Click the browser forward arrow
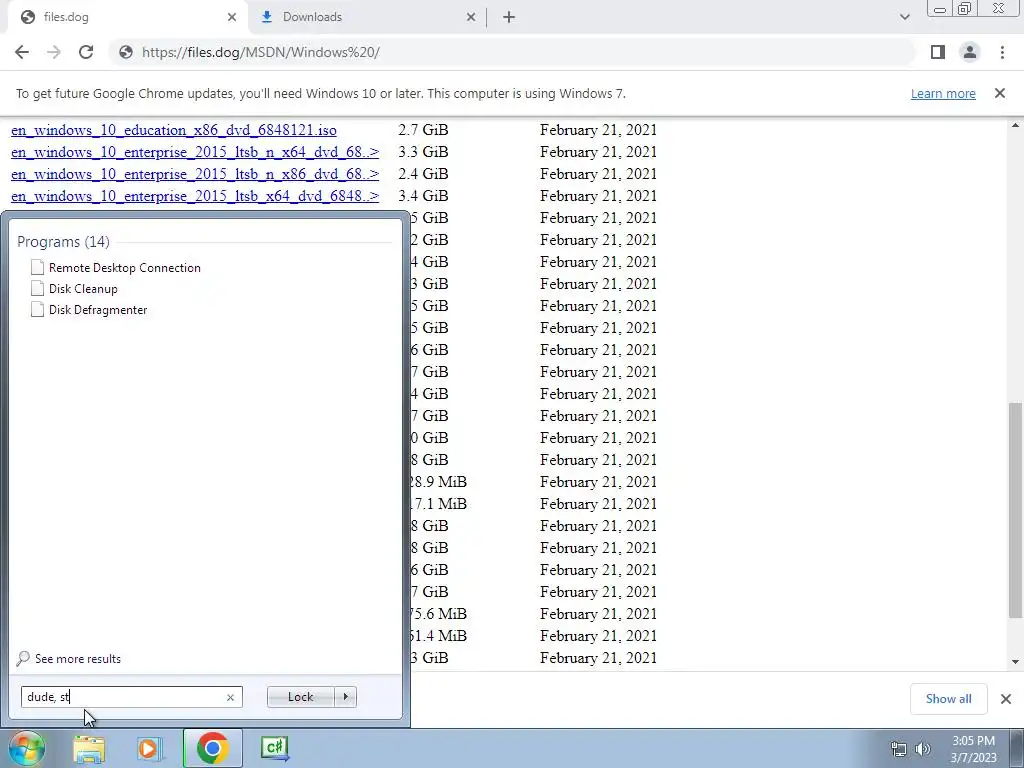1024x768 pixels. coord(54,52)
